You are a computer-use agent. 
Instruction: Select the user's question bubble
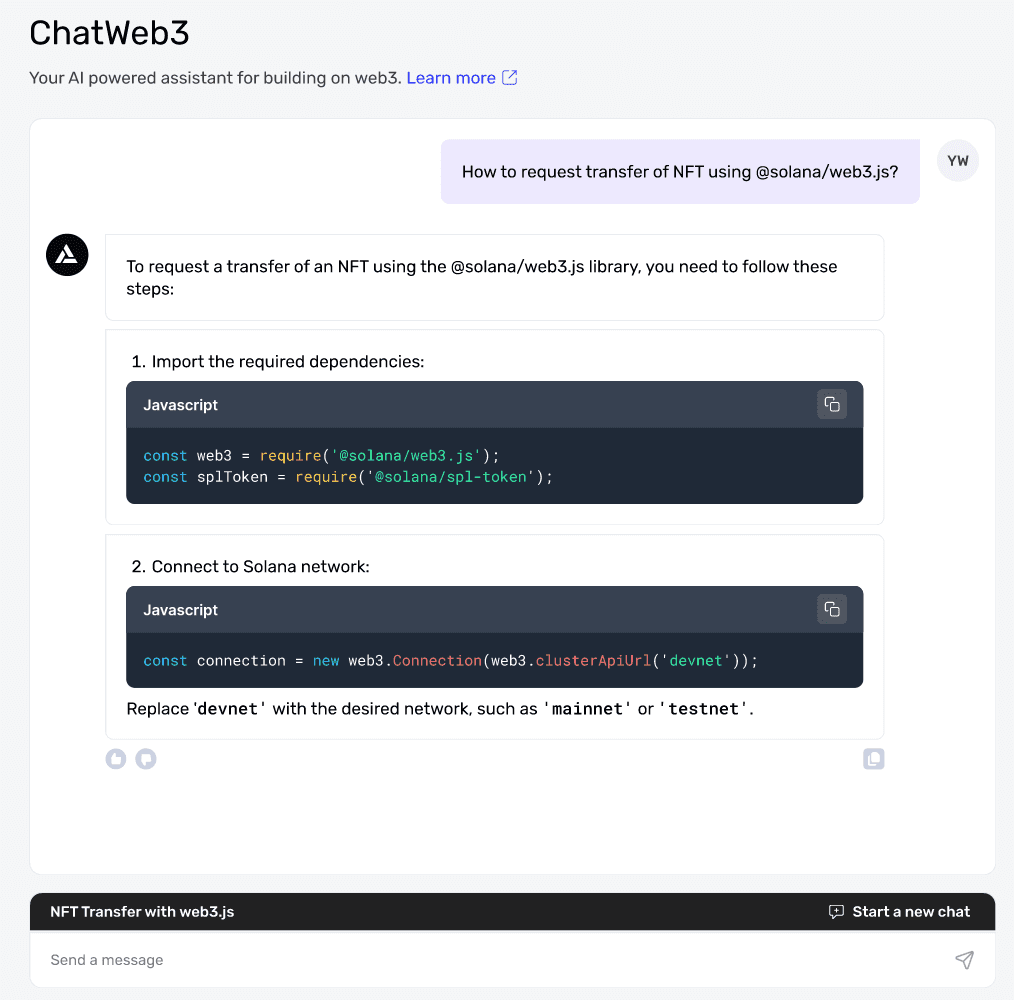[x=680, y=171]
